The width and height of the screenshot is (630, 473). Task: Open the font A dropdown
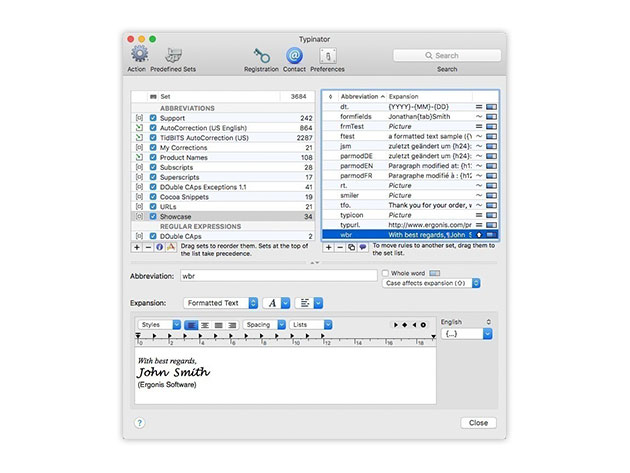276,303
